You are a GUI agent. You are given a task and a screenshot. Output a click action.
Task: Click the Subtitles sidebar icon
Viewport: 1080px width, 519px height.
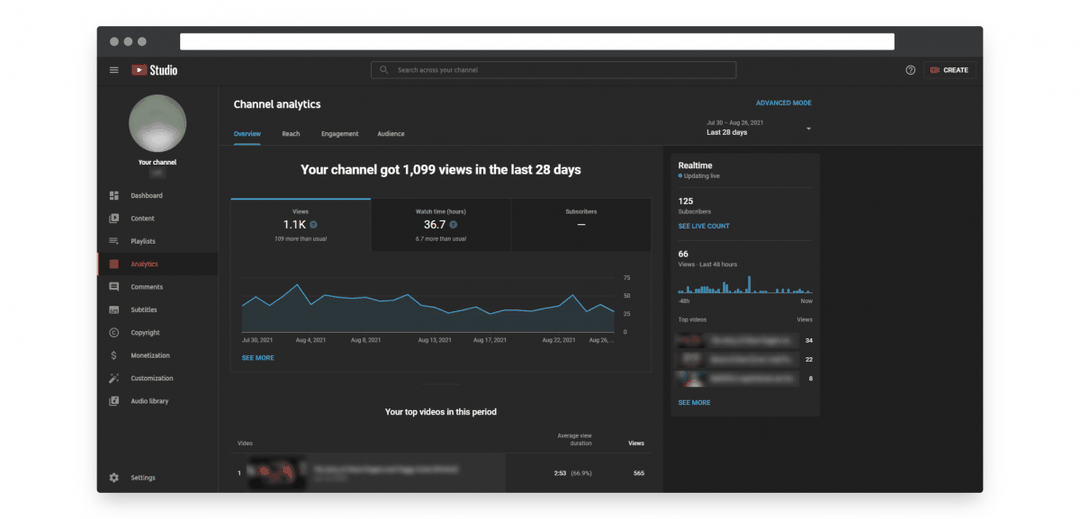tap(114, 310)
